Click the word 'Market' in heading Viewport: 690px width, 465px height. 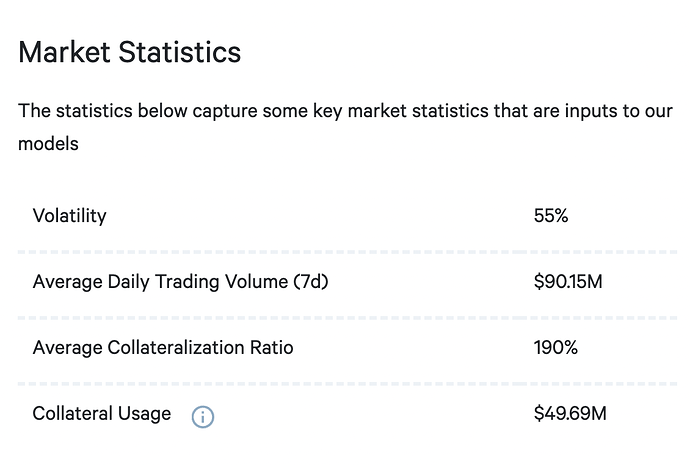(x=64, y=52)
